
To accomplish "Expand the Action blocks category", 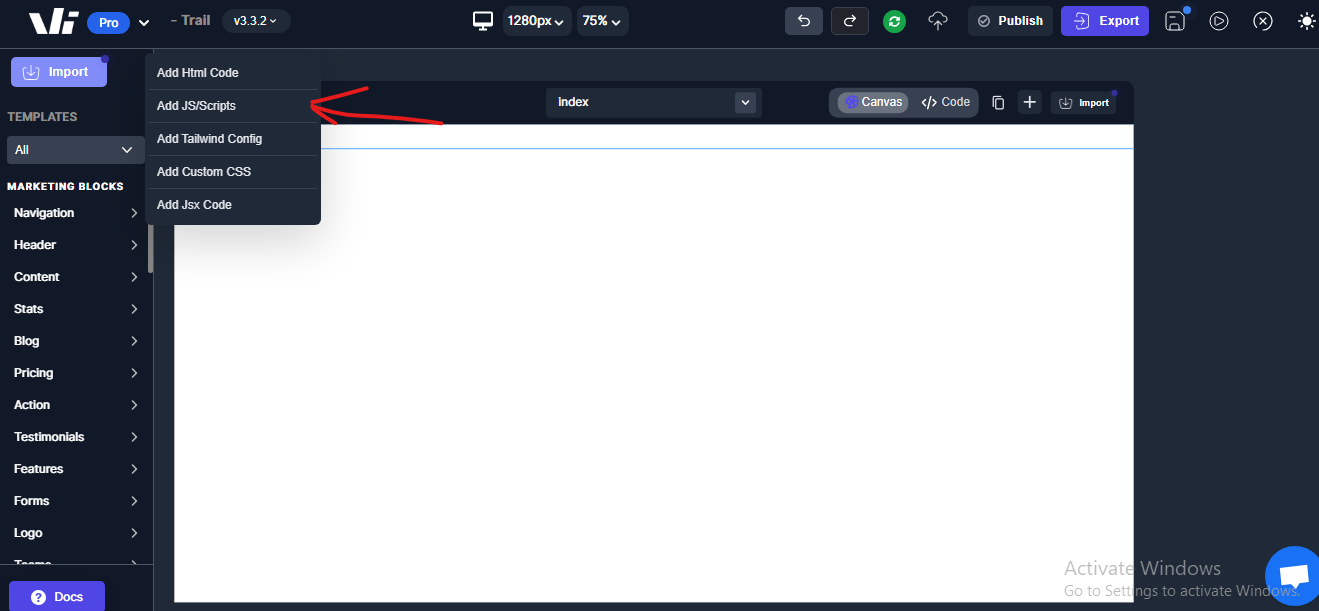I will pyautogui.click(x=76, y=405).
